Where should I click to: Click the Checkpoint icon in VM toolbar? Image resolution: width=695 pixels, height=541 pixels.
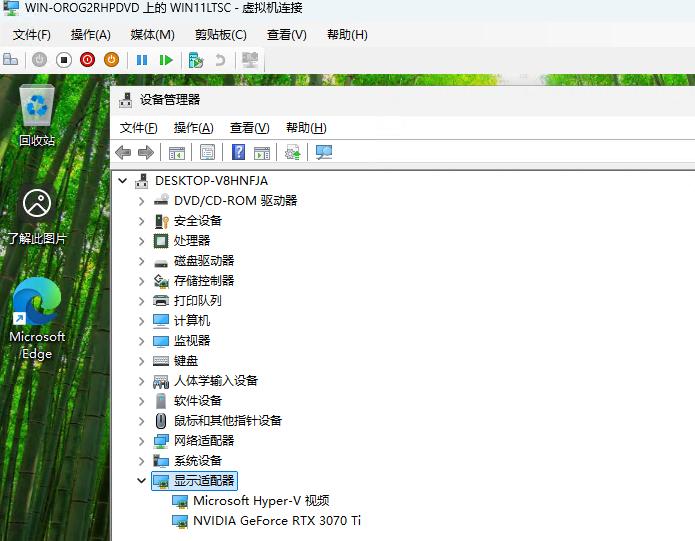[196, 60]
